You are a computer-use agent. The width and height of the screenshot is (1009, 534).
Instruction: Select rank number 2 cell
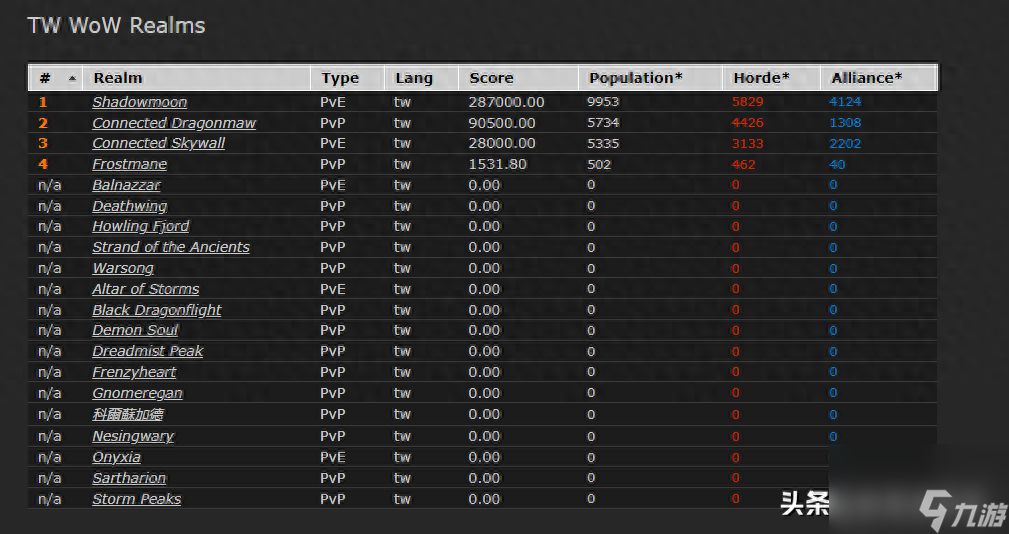[x=43, y=123]
